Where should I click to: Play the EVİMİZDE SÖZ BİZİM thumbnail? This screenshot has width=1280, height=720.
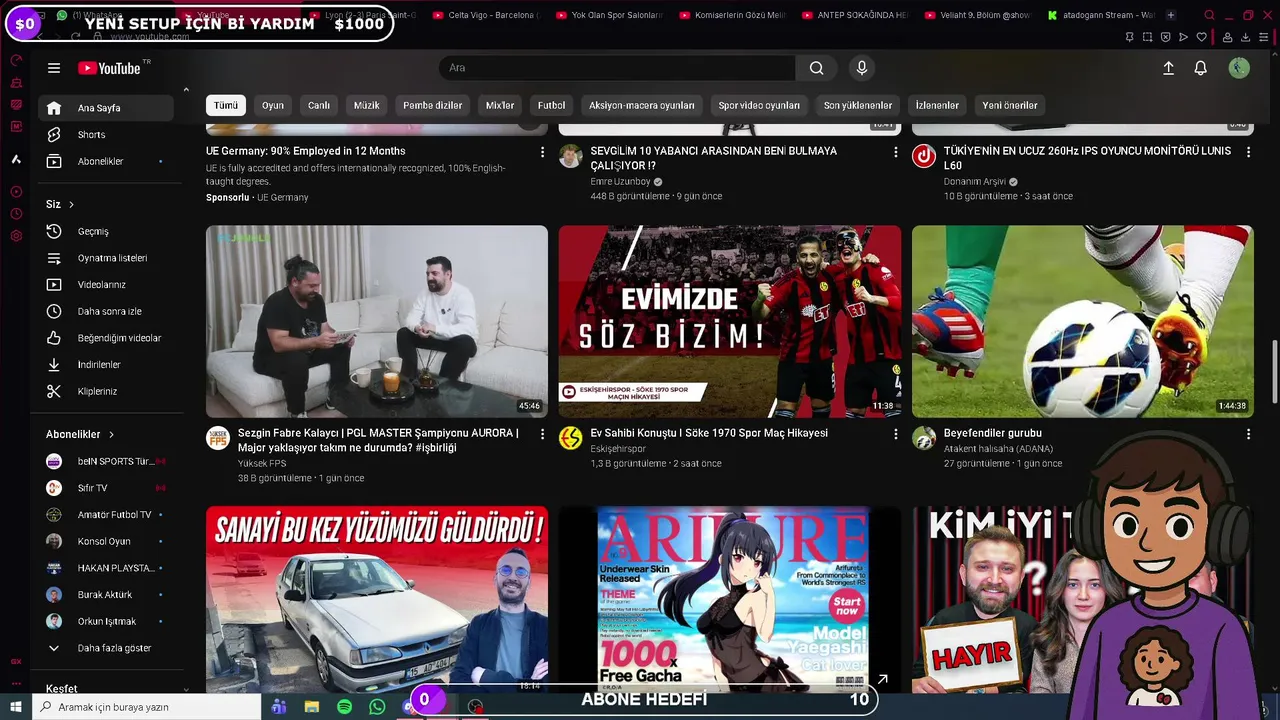tap(730, 321)
